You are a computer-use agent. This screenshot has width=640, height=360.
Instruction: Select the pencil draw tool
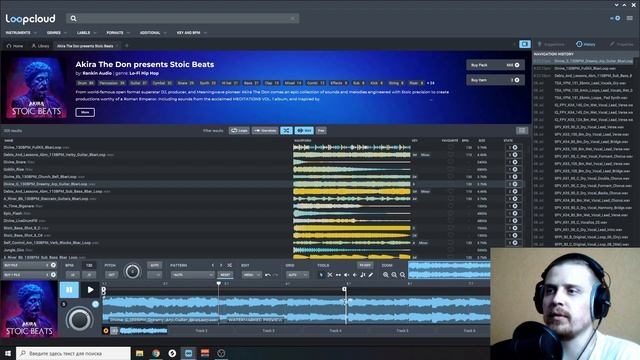click(371, 275)
